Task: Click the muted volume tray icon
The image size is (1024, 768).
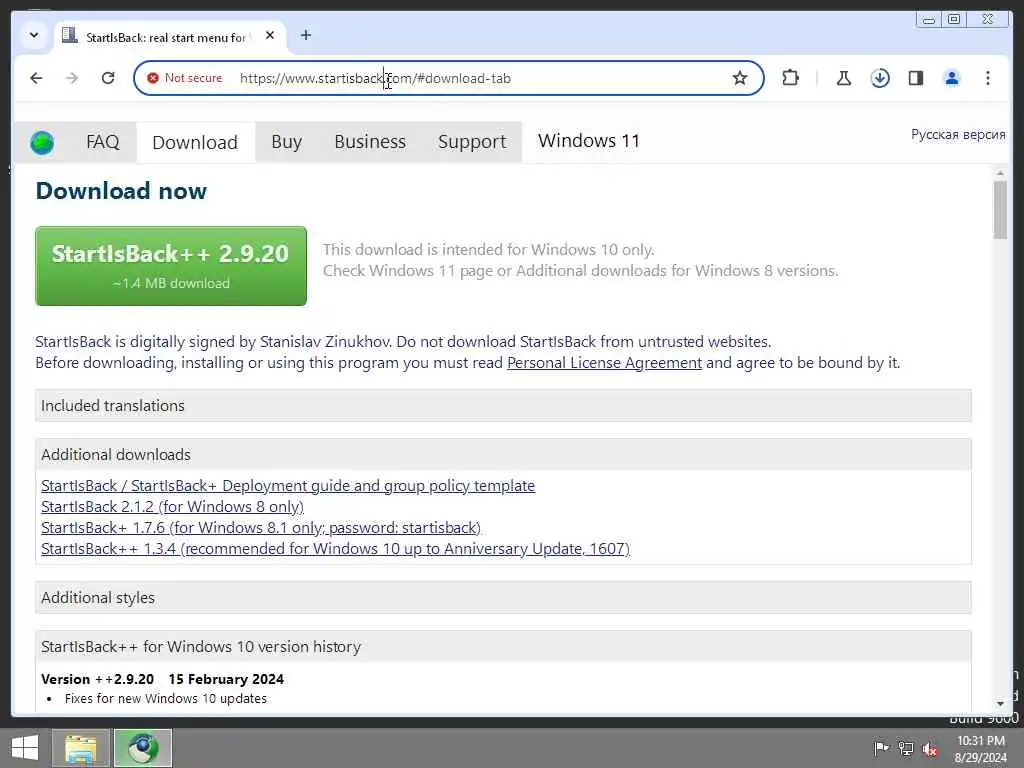Action: pos(930,748)
